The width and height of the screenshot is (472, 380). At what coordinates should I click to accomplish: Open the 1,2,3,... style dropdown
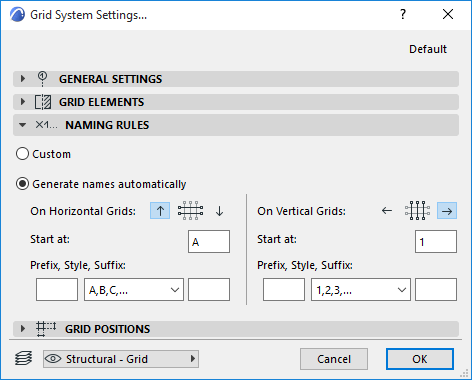[361, 290]
